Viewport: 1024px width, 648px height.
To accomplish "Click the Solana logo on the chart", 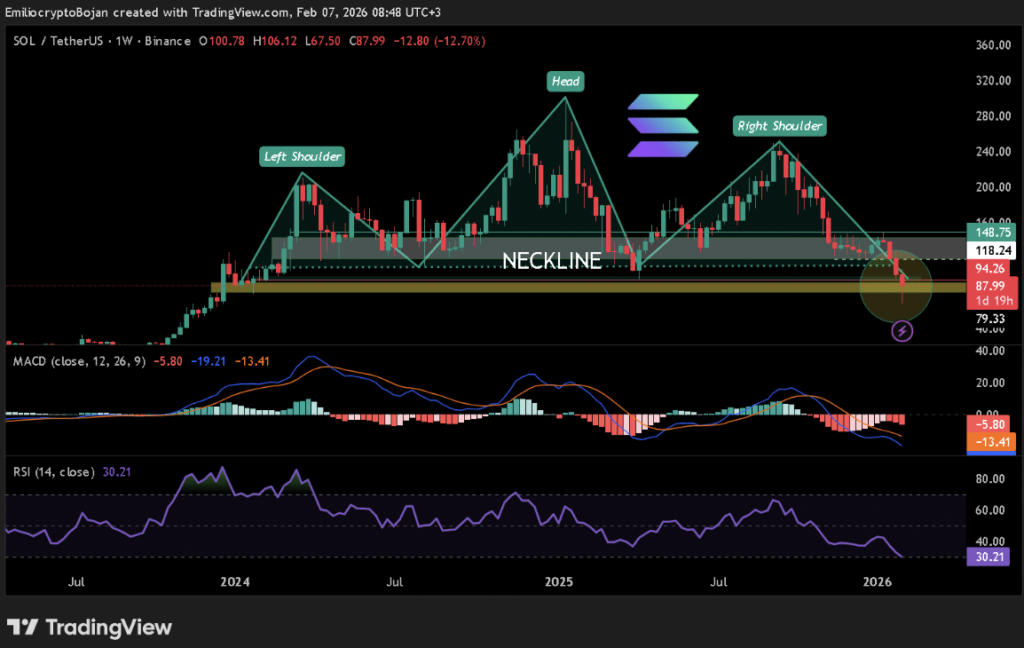I will [664, 125].
